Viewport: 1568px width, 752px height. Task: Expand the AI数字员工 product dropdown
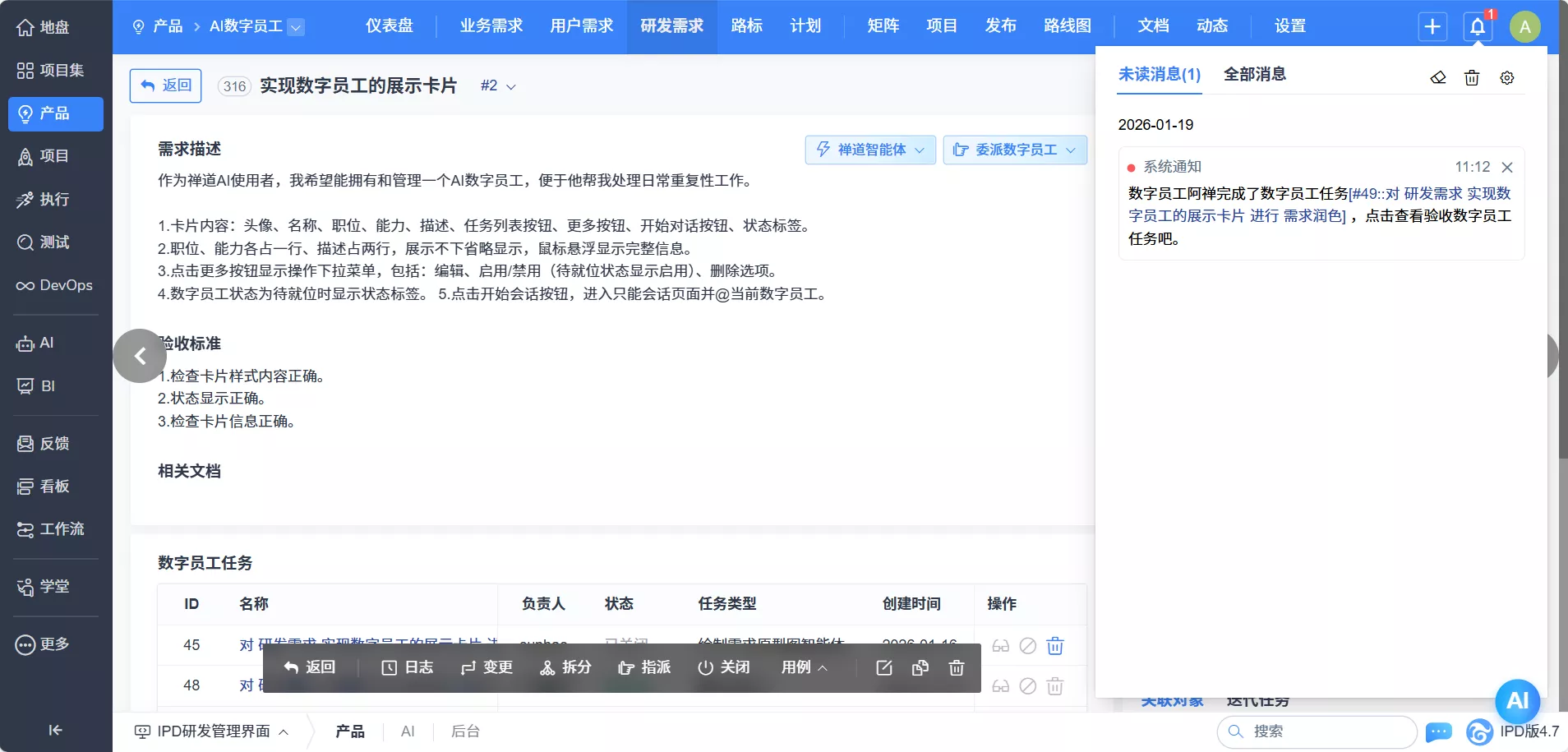coord(296,25)
